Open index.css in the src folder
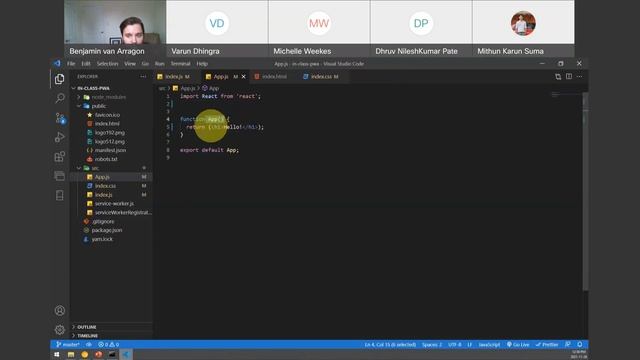The height and width of the screenshot is (360, 640). 105,186
